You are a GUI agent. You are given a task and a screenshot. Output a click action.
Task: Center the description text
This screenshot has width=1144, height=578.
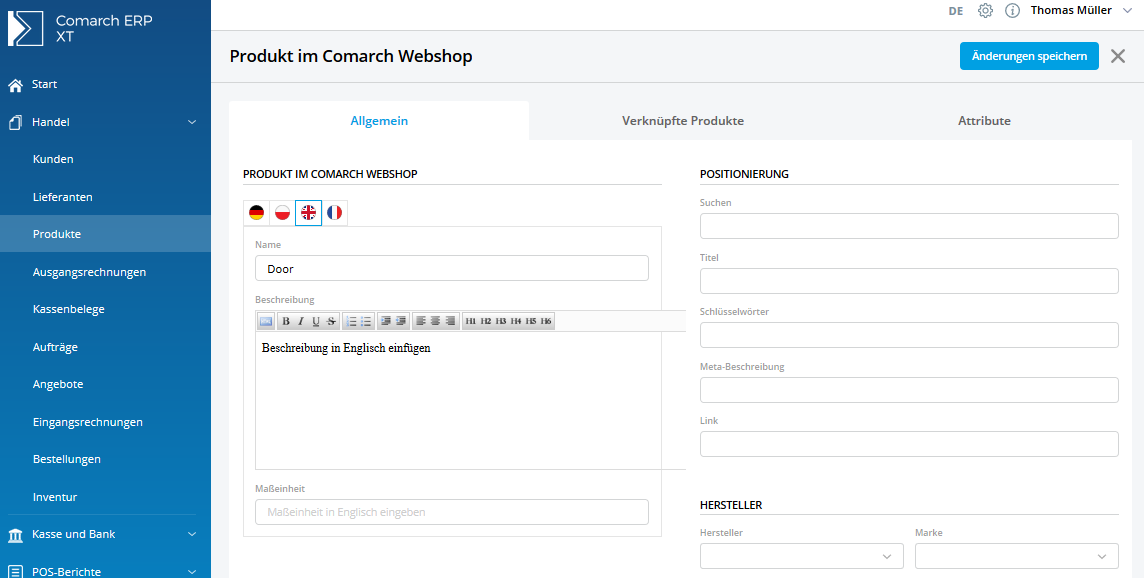(x=436, y=321)
